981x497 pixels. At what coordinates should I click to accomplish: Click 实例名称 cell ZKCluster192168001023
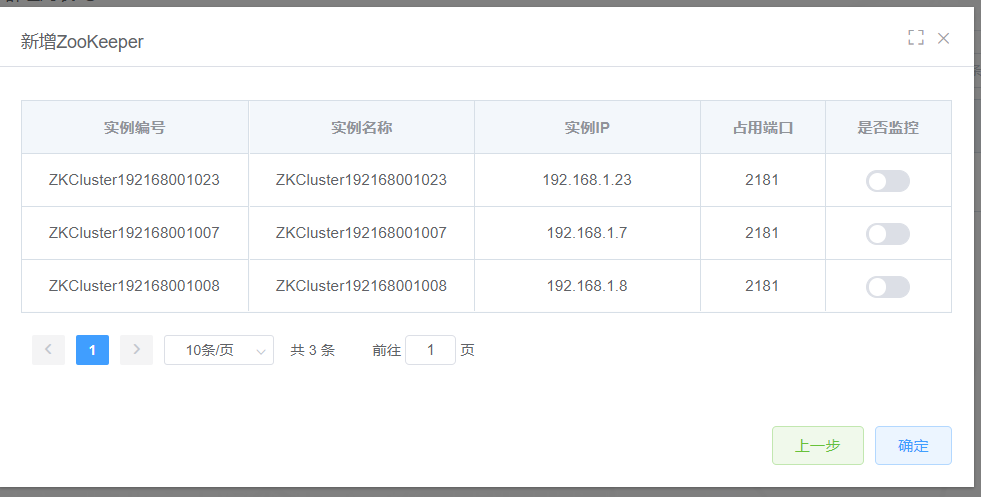pos(362,180)
